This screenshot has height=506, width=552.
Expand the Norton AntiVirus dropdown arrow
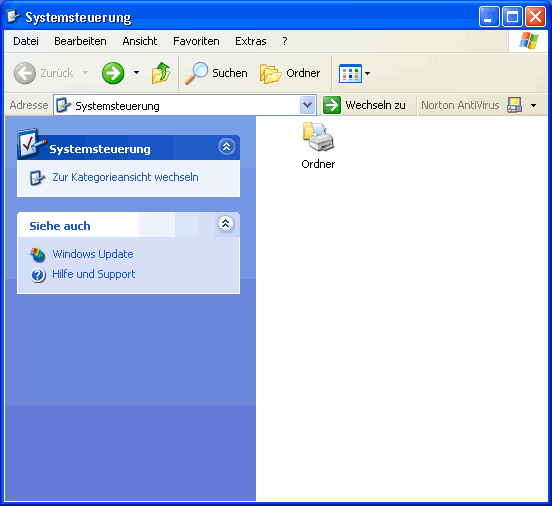(533, 105)
